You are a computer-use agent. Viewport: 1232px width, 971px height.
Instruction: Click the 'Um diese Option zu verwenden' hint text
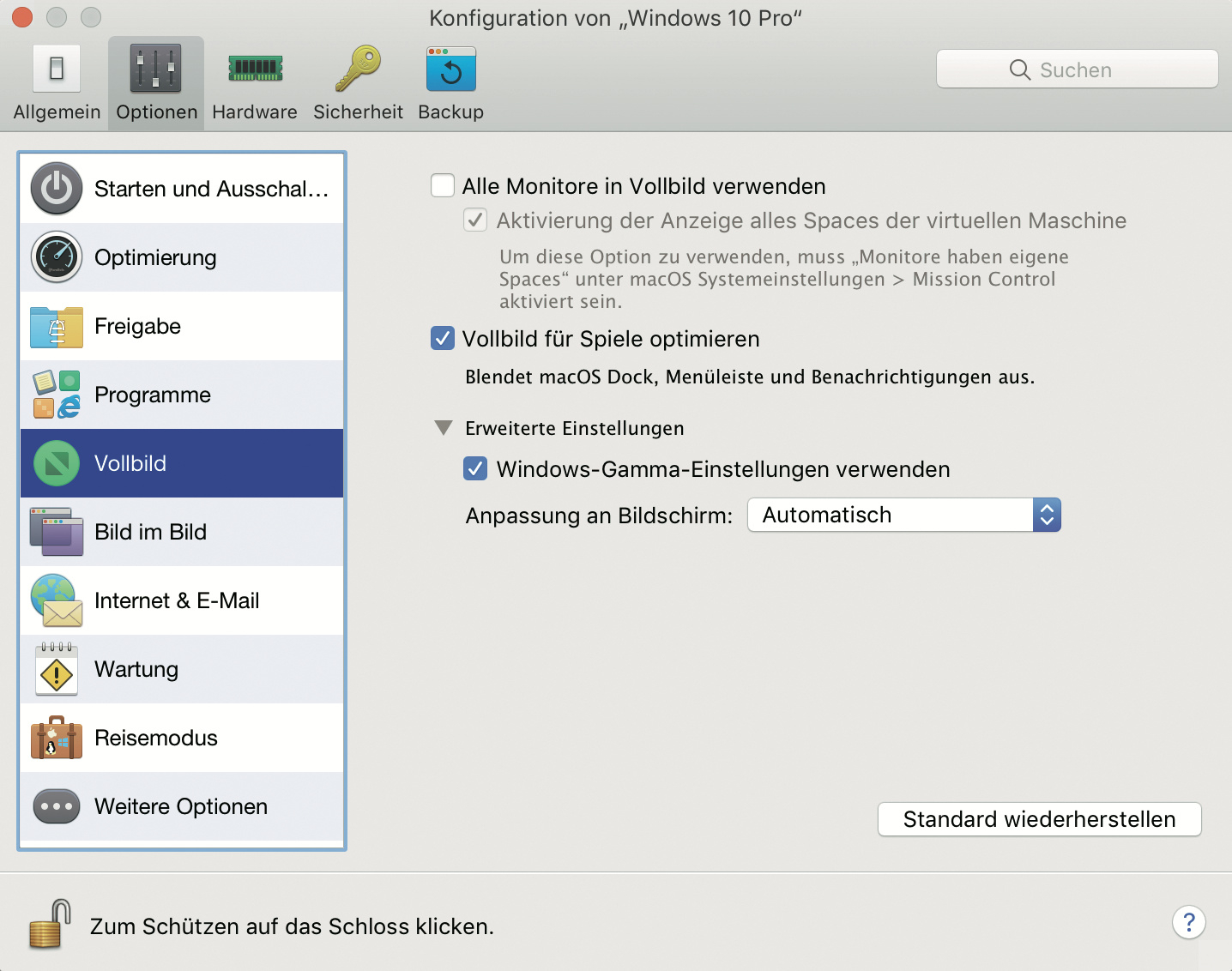point(784,279)
